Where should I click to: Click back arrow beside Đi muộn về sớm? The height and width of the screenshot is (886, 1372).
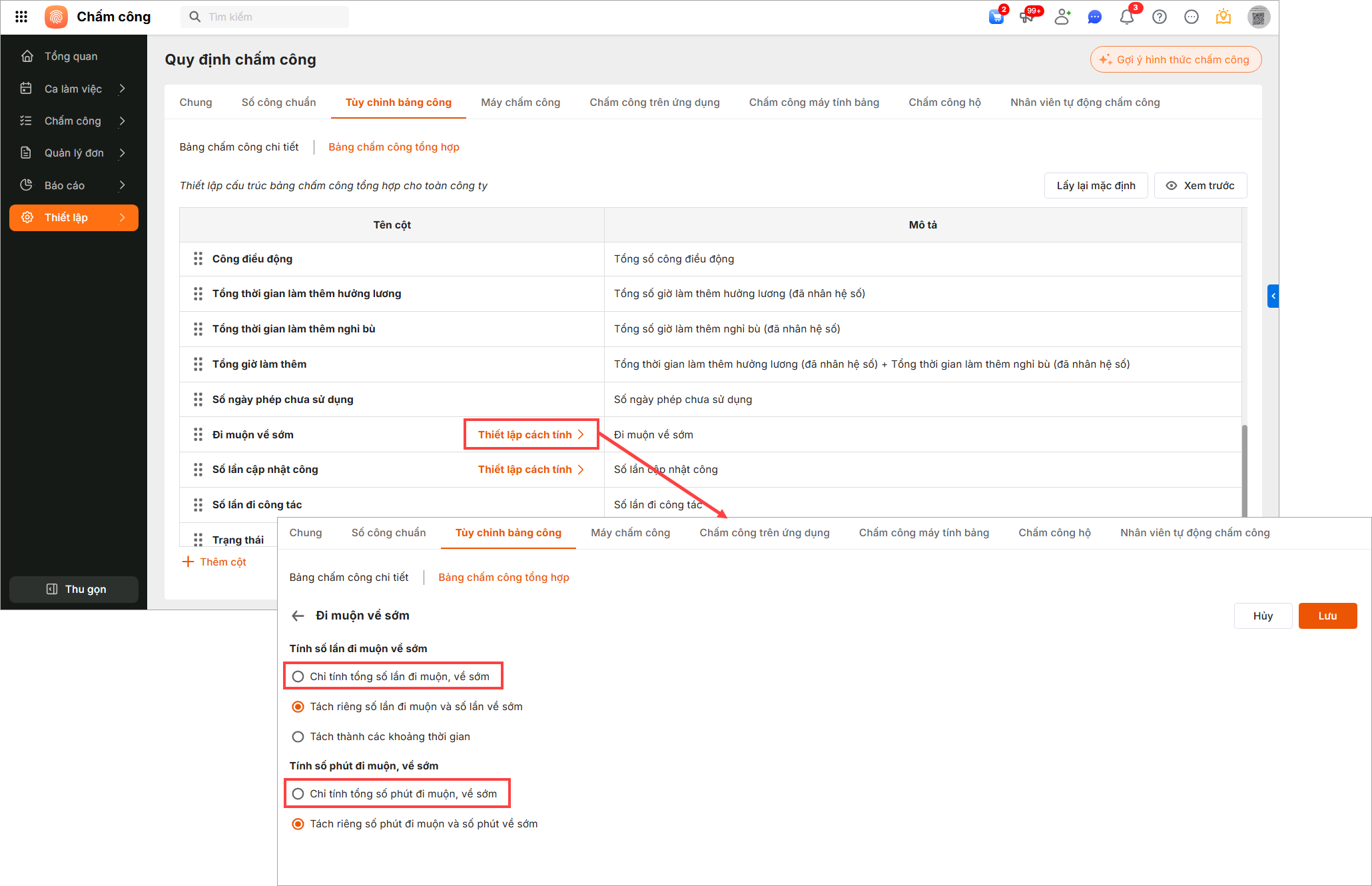point(298,616)
